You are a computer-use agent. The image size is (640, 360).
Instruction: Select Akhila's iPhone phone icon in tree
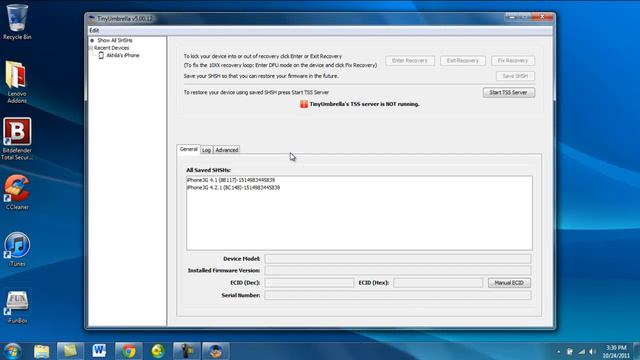click(101, 55)
